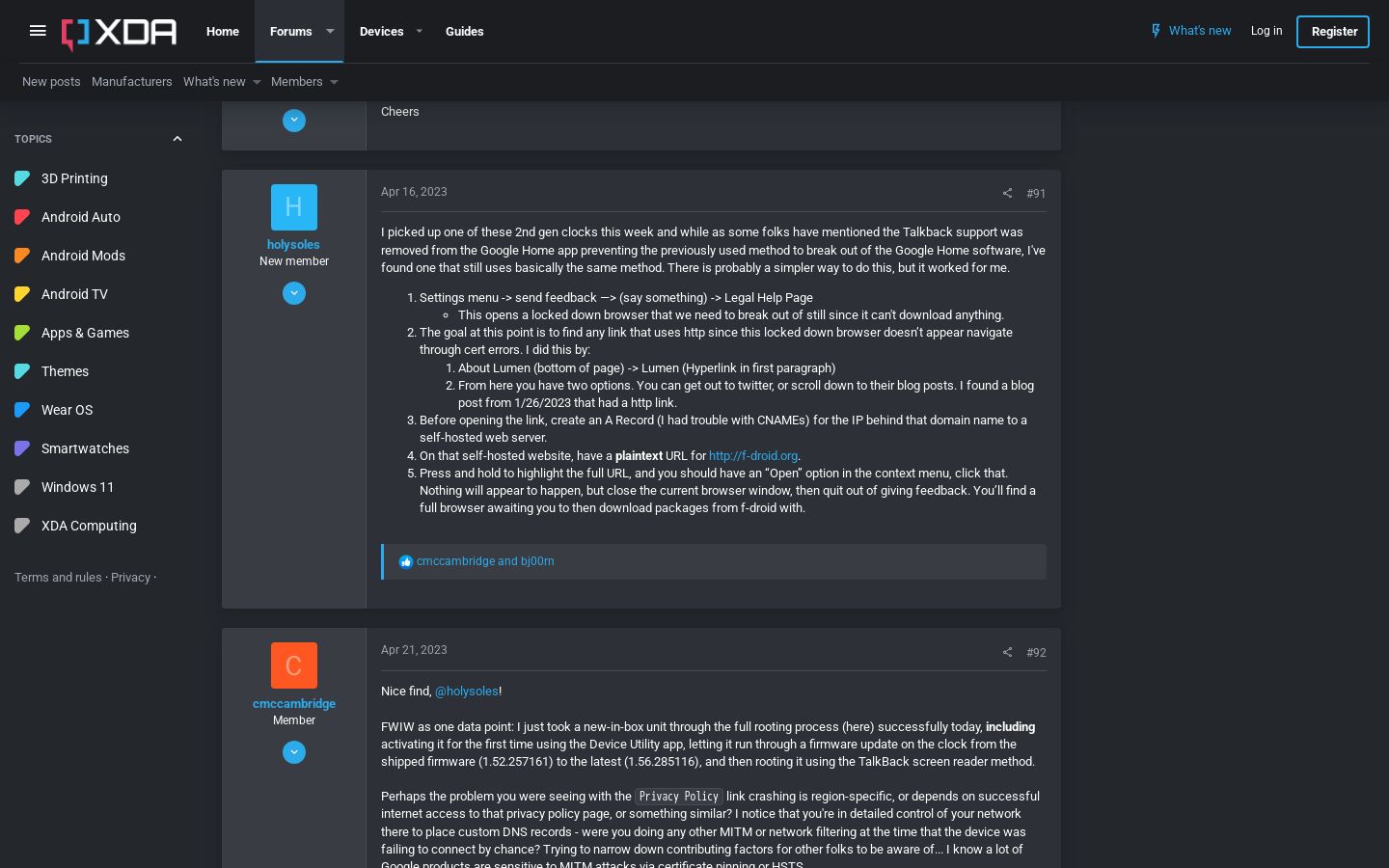Select the Android TV topic tag icon
The height and width of the screenshot is (868, 1389).
tap(23, 294)
